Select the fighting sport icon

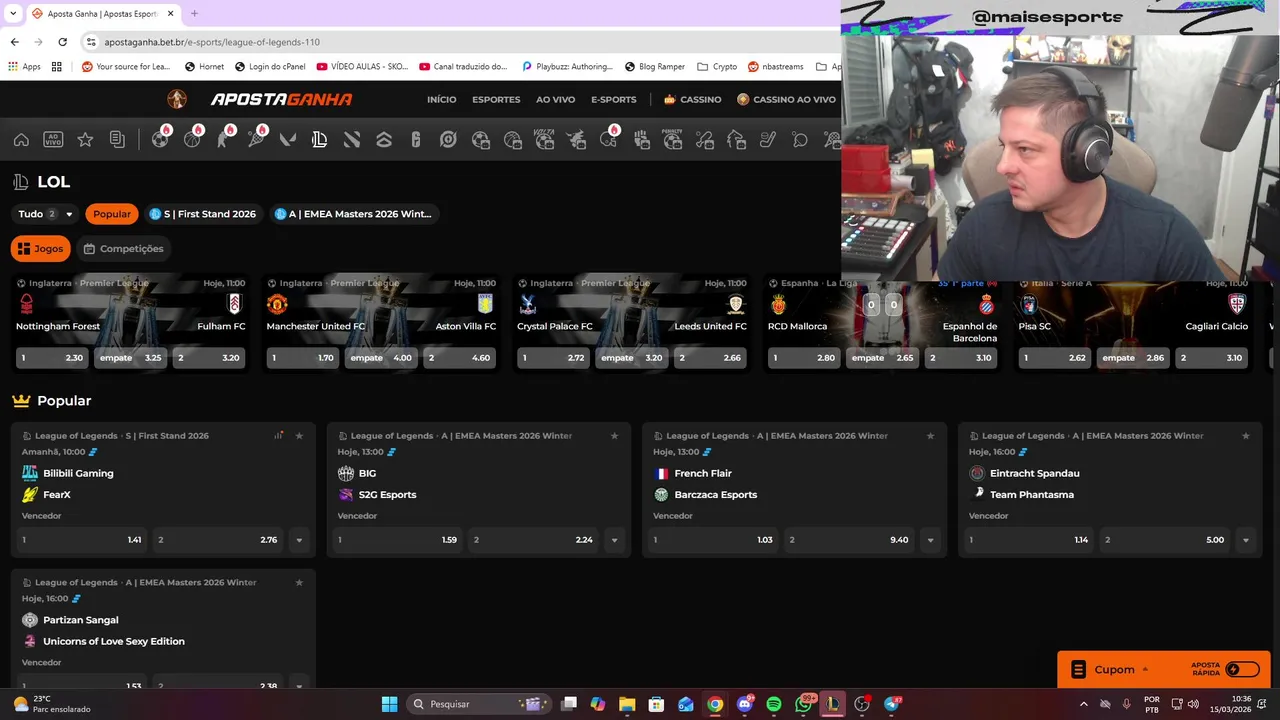pos(224,139)
